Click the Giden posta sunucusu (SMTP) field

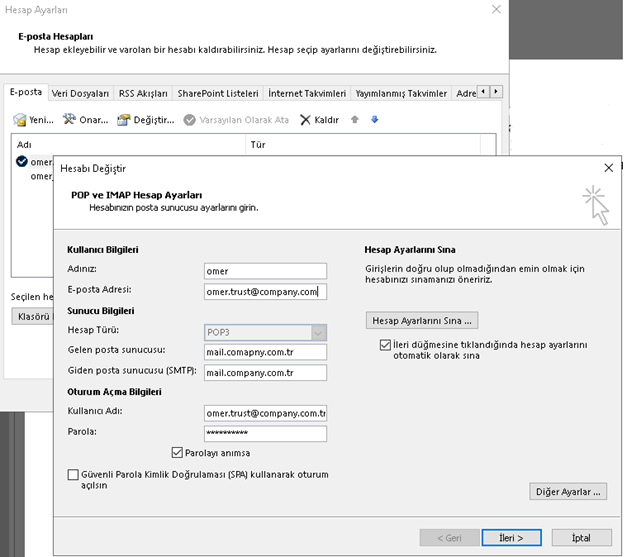pyautogui.click(x=265, y=373)
